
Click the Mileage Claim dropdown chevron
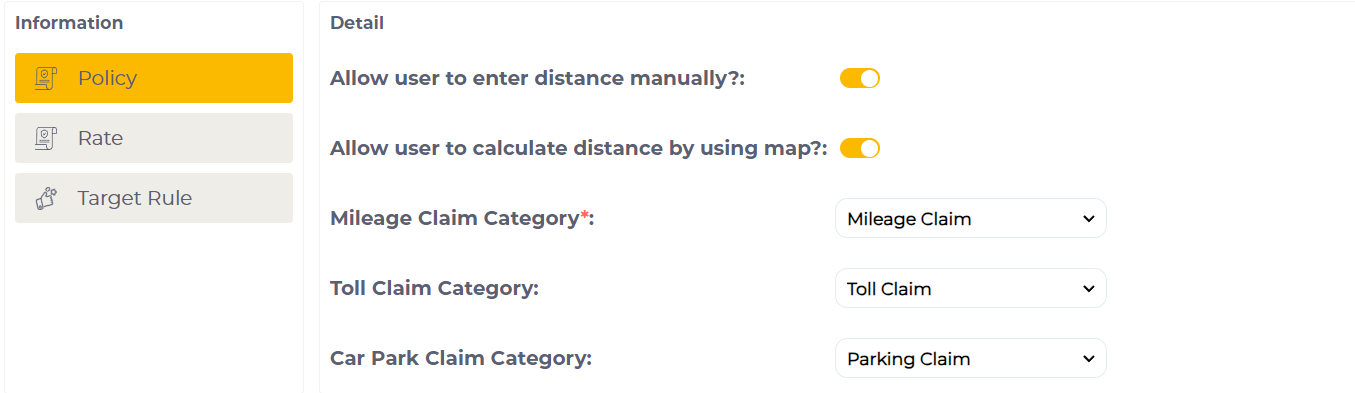tap(1089, 219)
